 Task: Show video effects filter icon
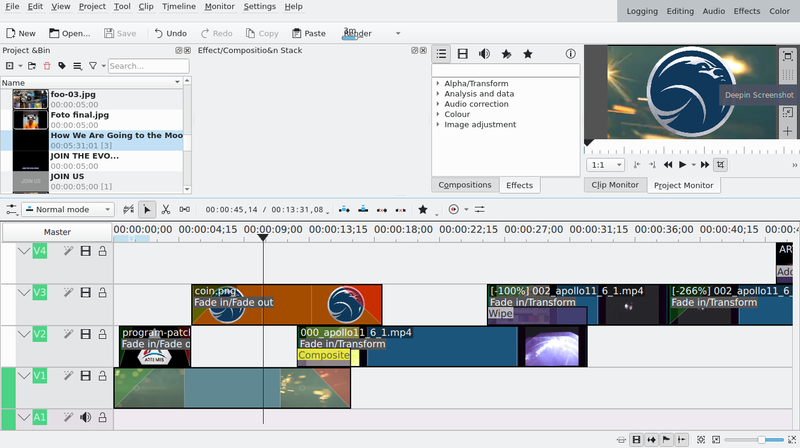pos(463,54)
